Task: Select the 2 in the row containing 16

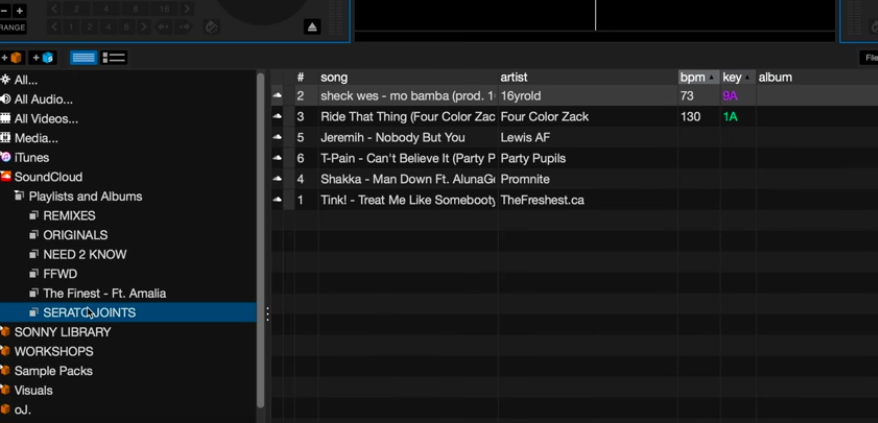Action: point(77,9)
